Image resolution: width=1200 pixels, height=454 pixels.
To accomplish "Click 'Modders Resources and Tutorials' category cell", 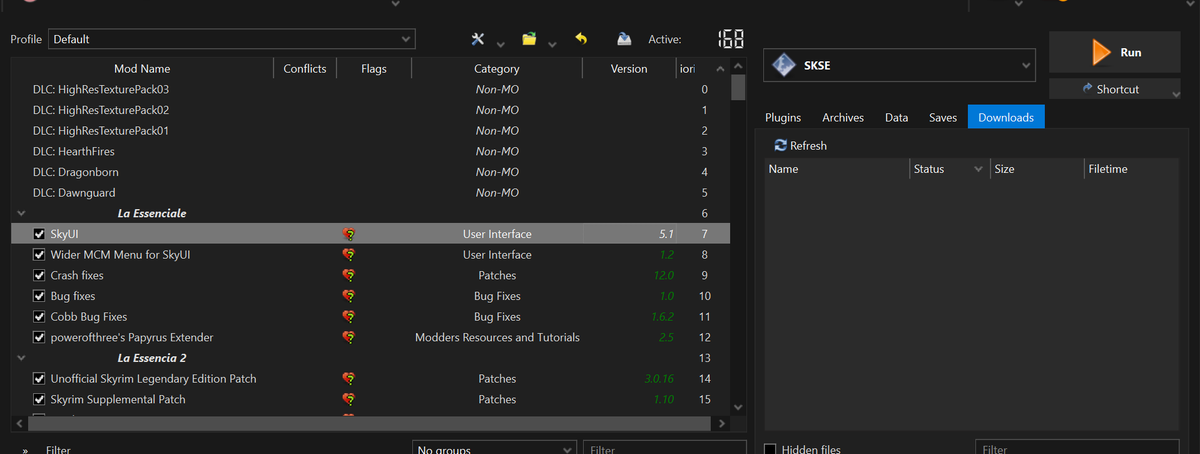I will click(497, 338).
